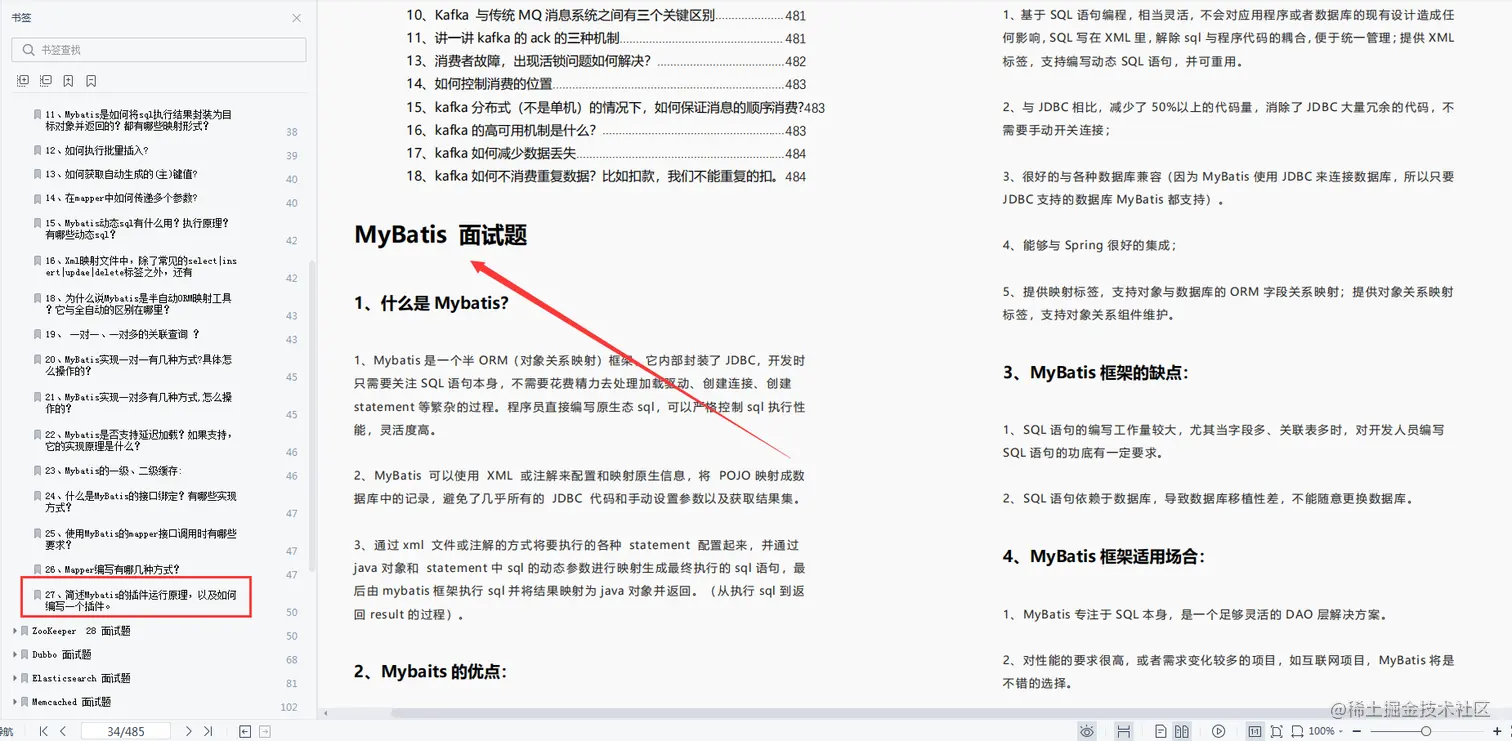
Task: Toggle fit-to-width page display
Action: point(1298,730)
